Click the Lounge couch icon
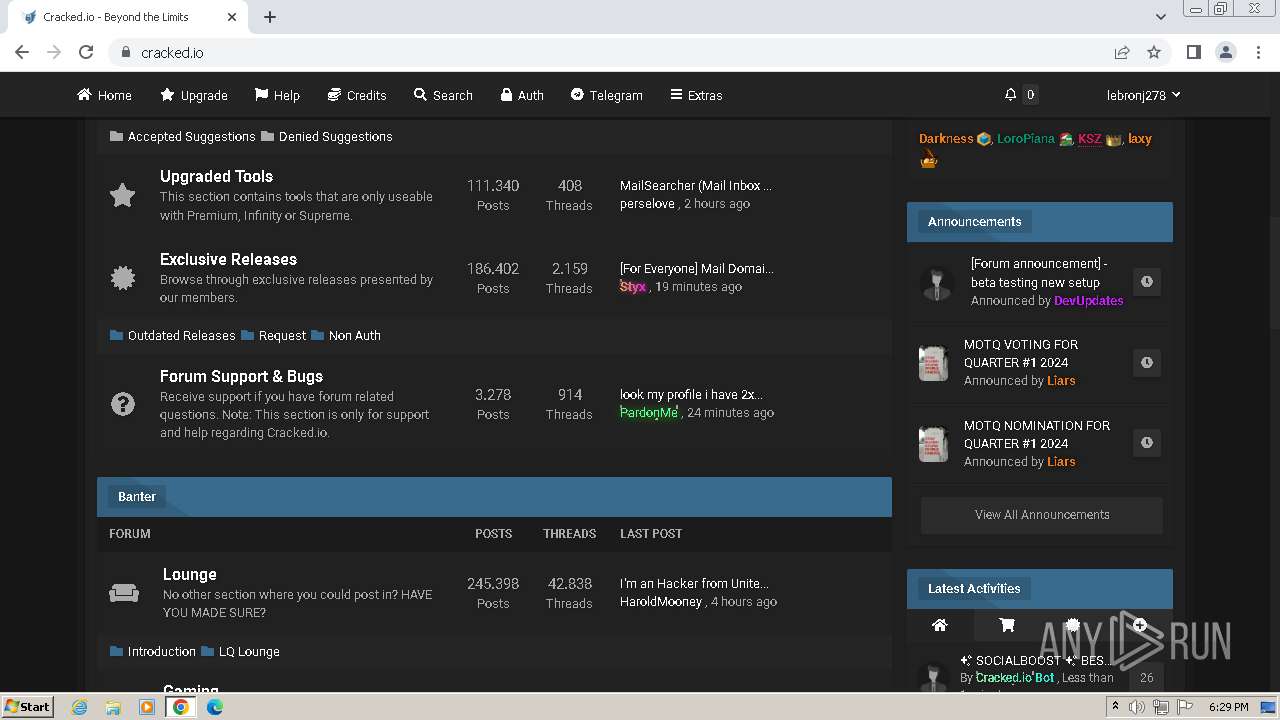This screenshot has width=1280, height=720. (x=124, y=593)
